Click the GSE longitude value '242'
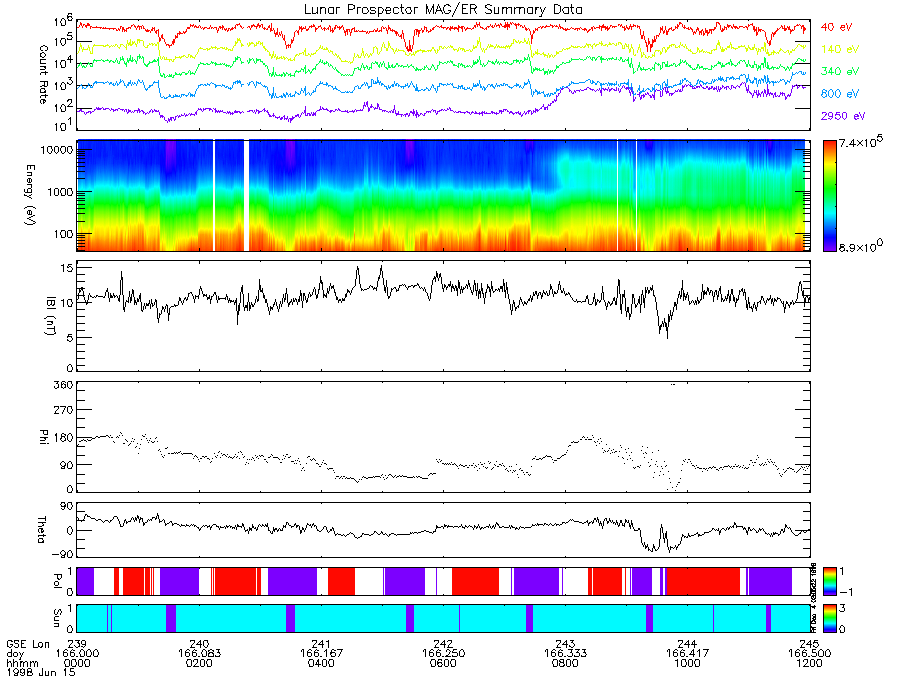This screenshot has height=700, width=900. tap(443, 644)
